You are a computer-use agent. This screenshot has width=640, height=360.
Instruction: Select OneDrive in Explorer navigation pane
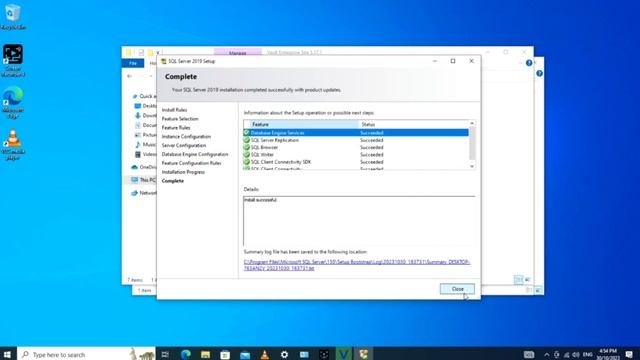pyautogui.click(x=144, y=167)
